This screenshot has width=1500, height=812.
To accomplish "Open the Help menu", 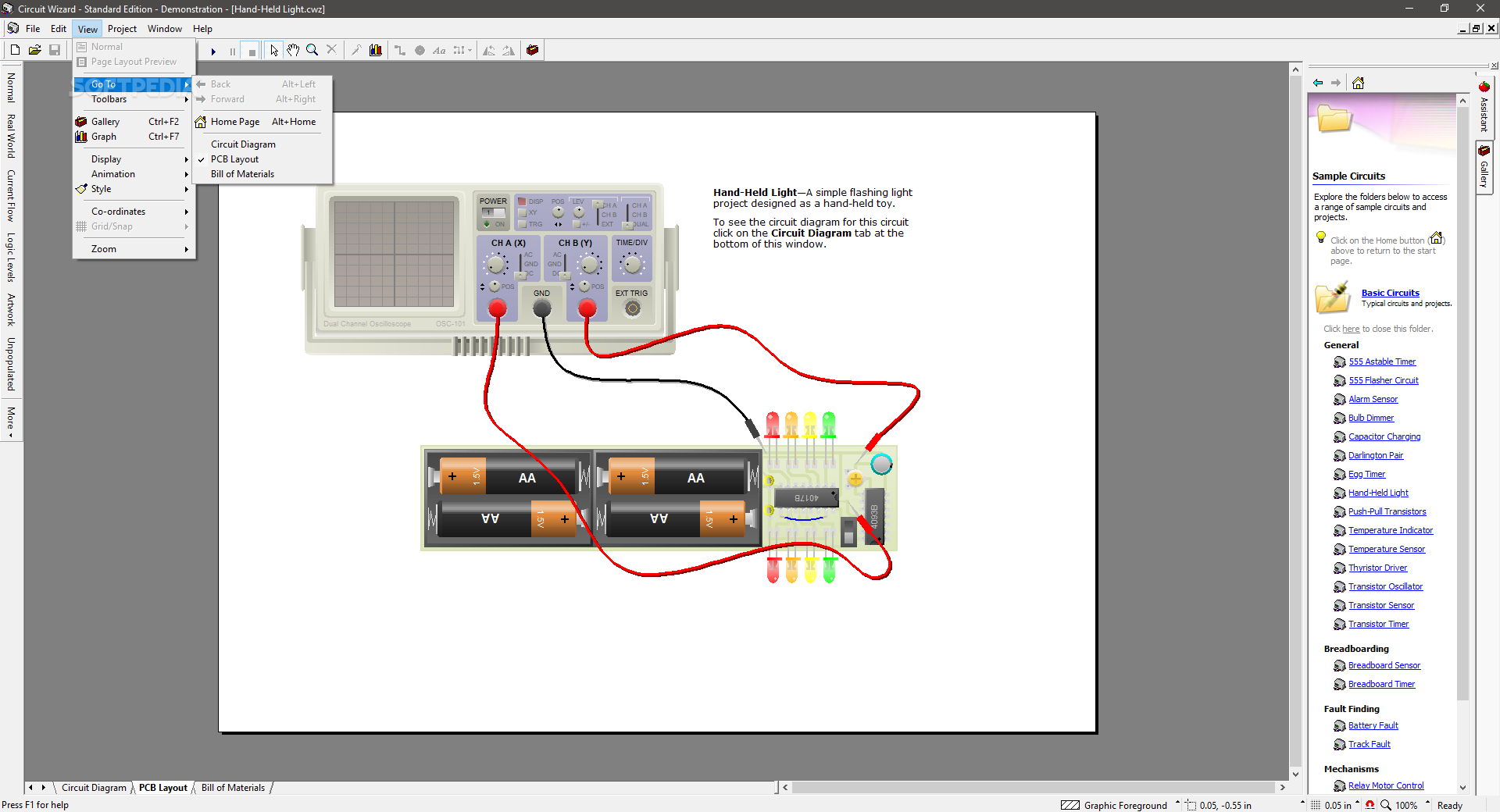I will (x=202, y=29).
